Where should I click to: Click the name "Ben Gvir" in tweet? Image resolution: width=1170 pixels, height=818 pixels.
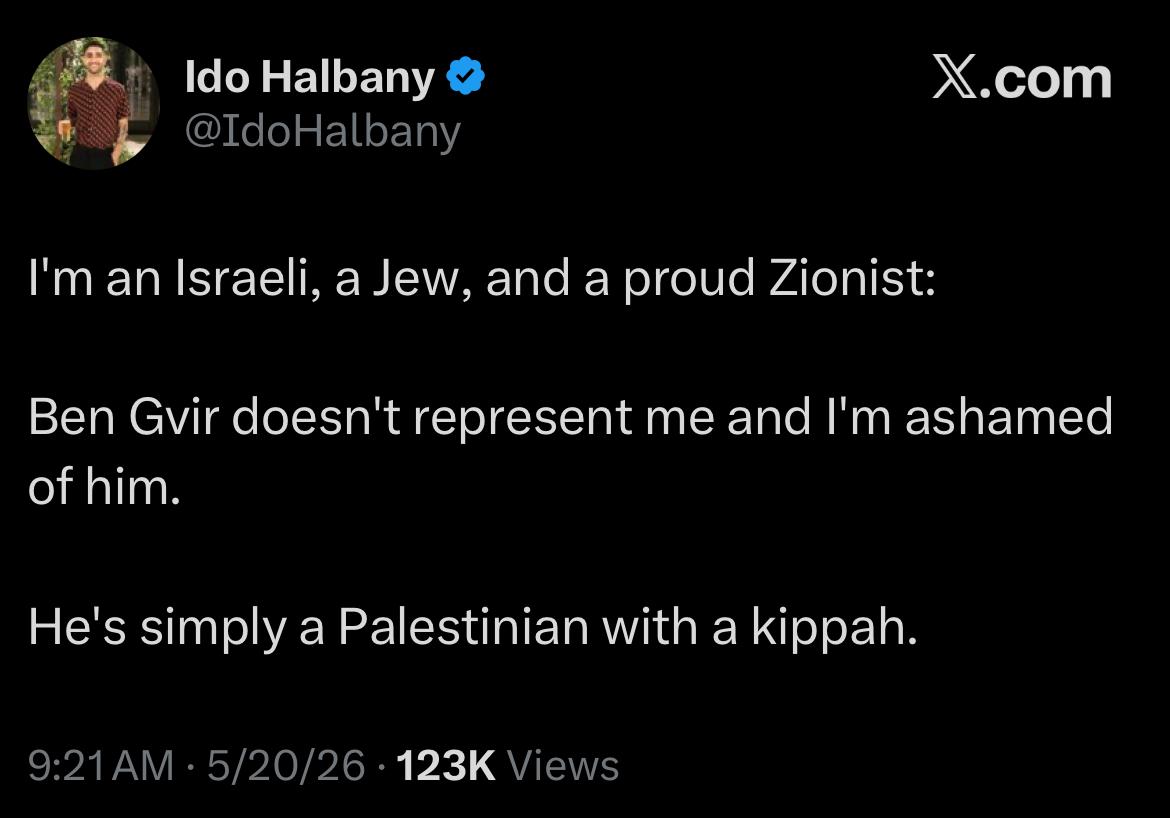click(x=124, y=416)
